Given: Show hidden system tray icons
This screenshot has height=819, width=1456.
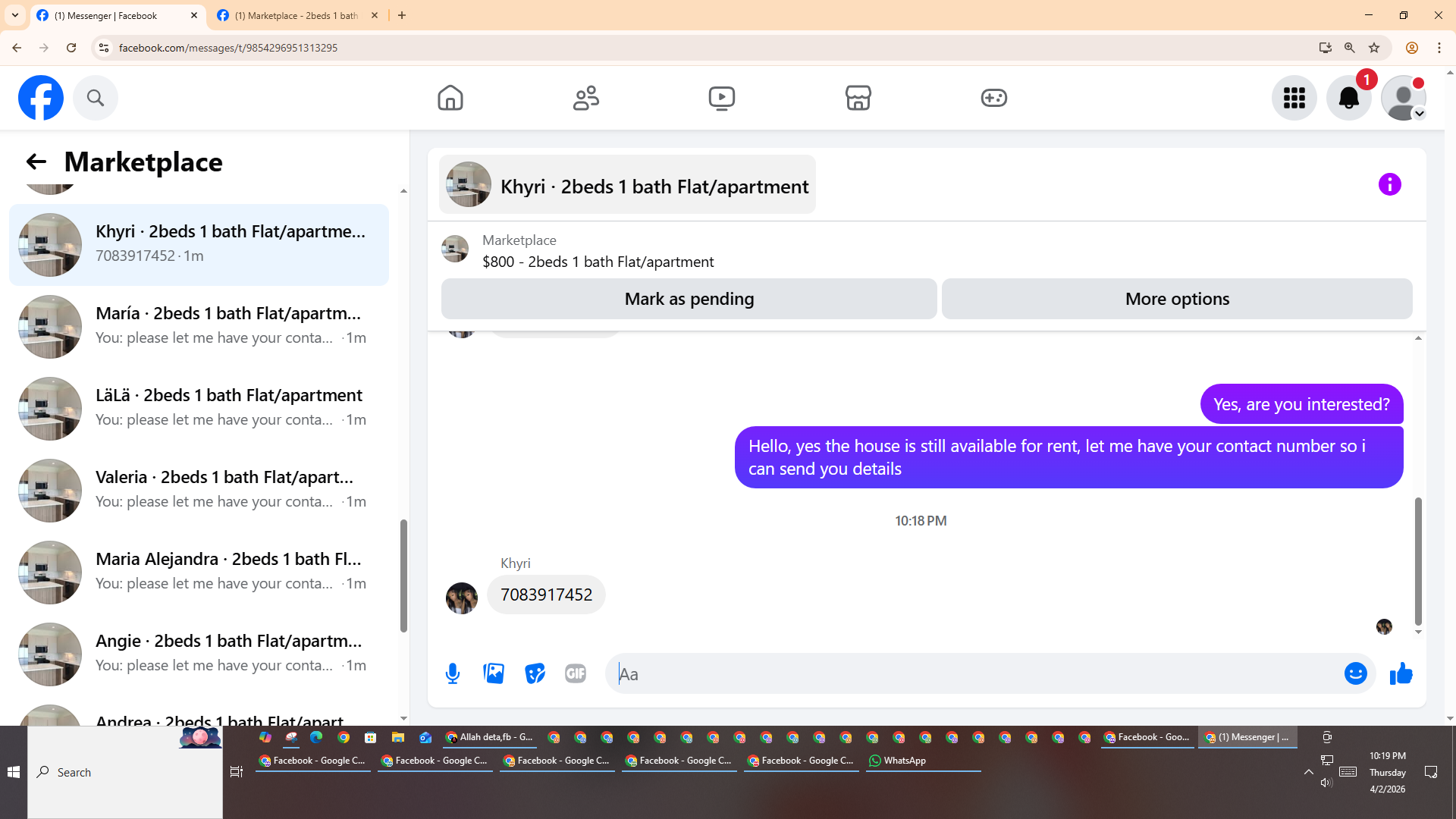Looking at the screenshot, I should (x=1309, y=772).
